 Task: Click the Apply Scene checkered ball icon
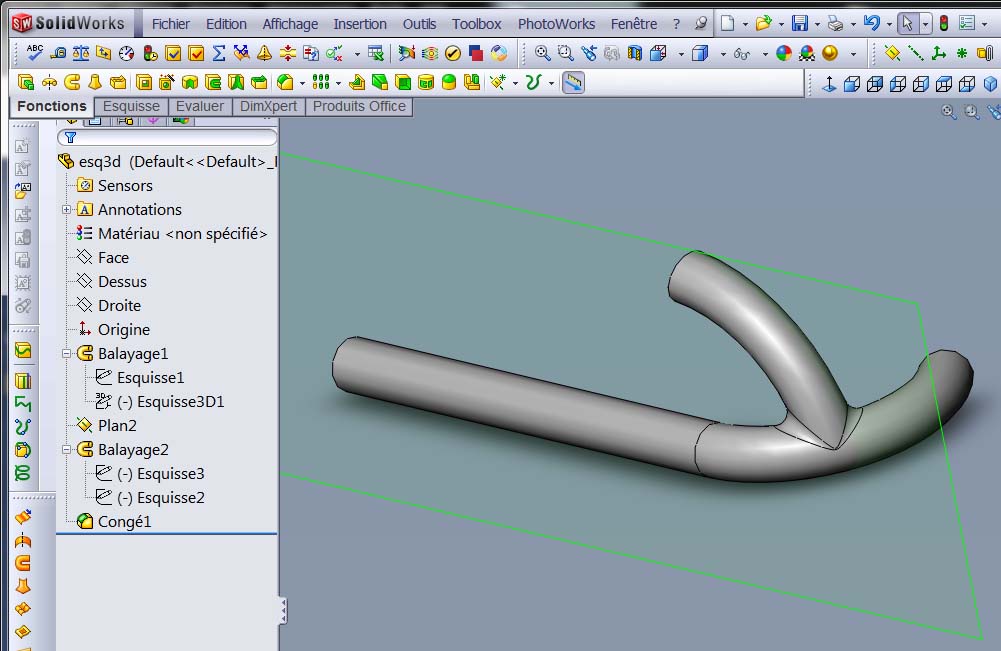click(807, 54)
